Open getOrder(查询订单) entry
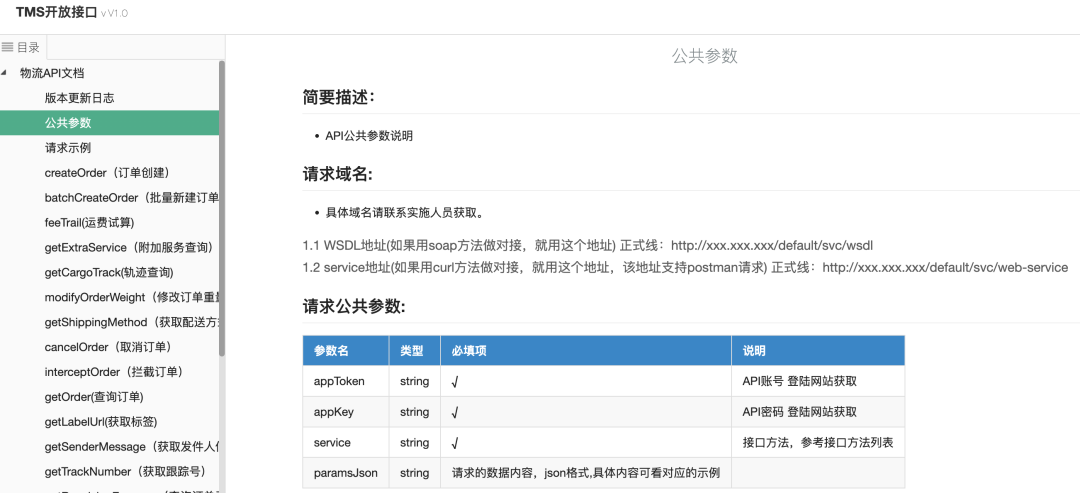The width and height of the screenshot is (1080, 493). [x=94, y=397]
